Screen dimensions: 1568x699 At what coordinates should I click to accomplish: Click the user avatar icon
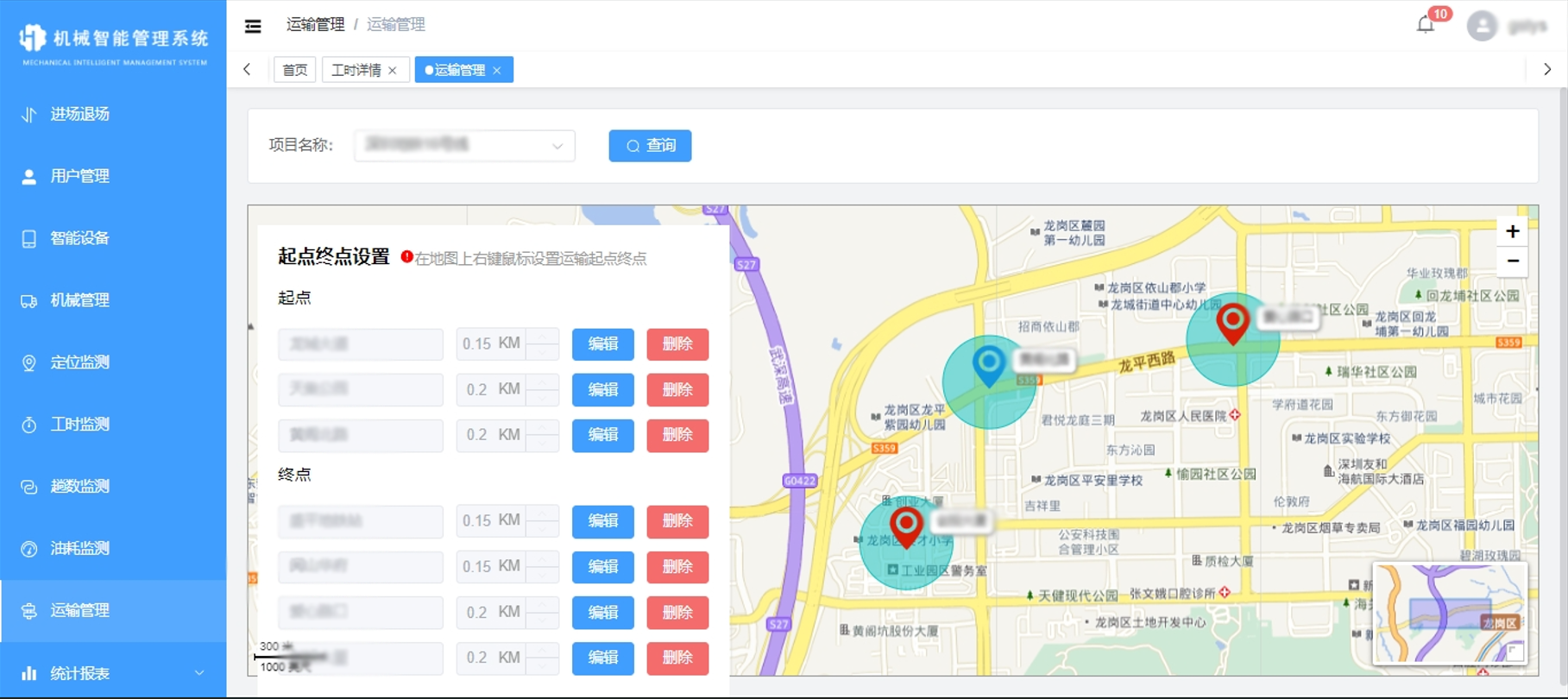pyautogui.click(x=1482, y=26)
